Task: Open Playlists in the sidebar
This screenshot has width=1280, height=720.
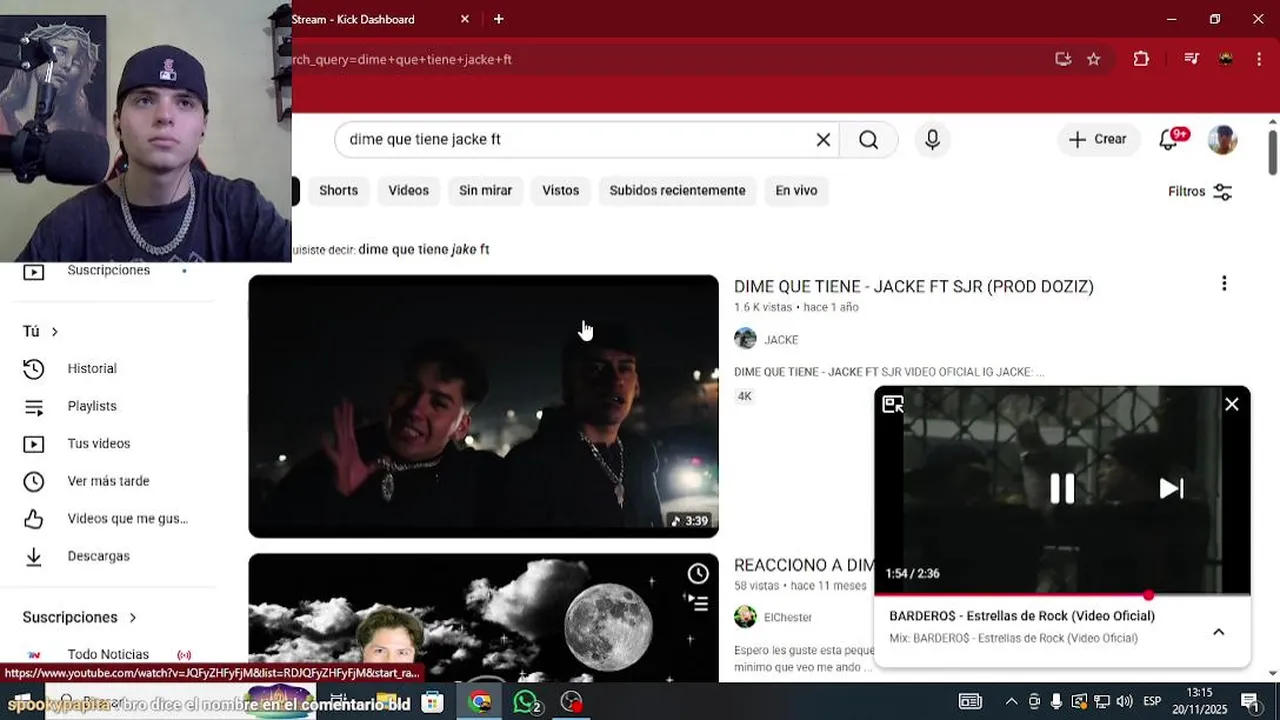Action: 92,406
